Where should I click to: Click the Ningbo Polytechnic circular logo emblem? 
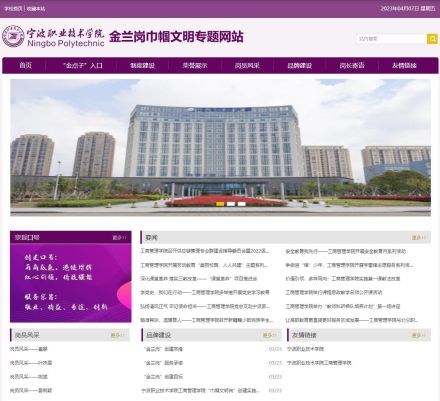[13, 36]
